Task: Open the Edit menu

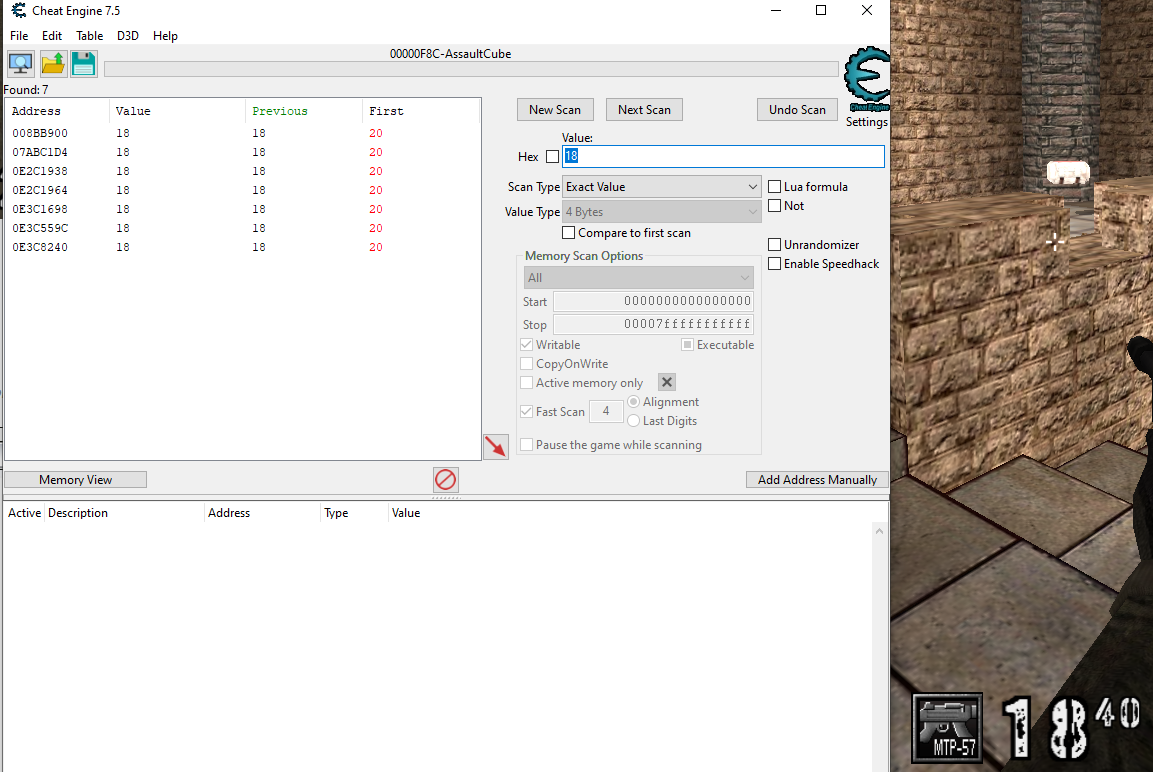Action: point(51,36)
